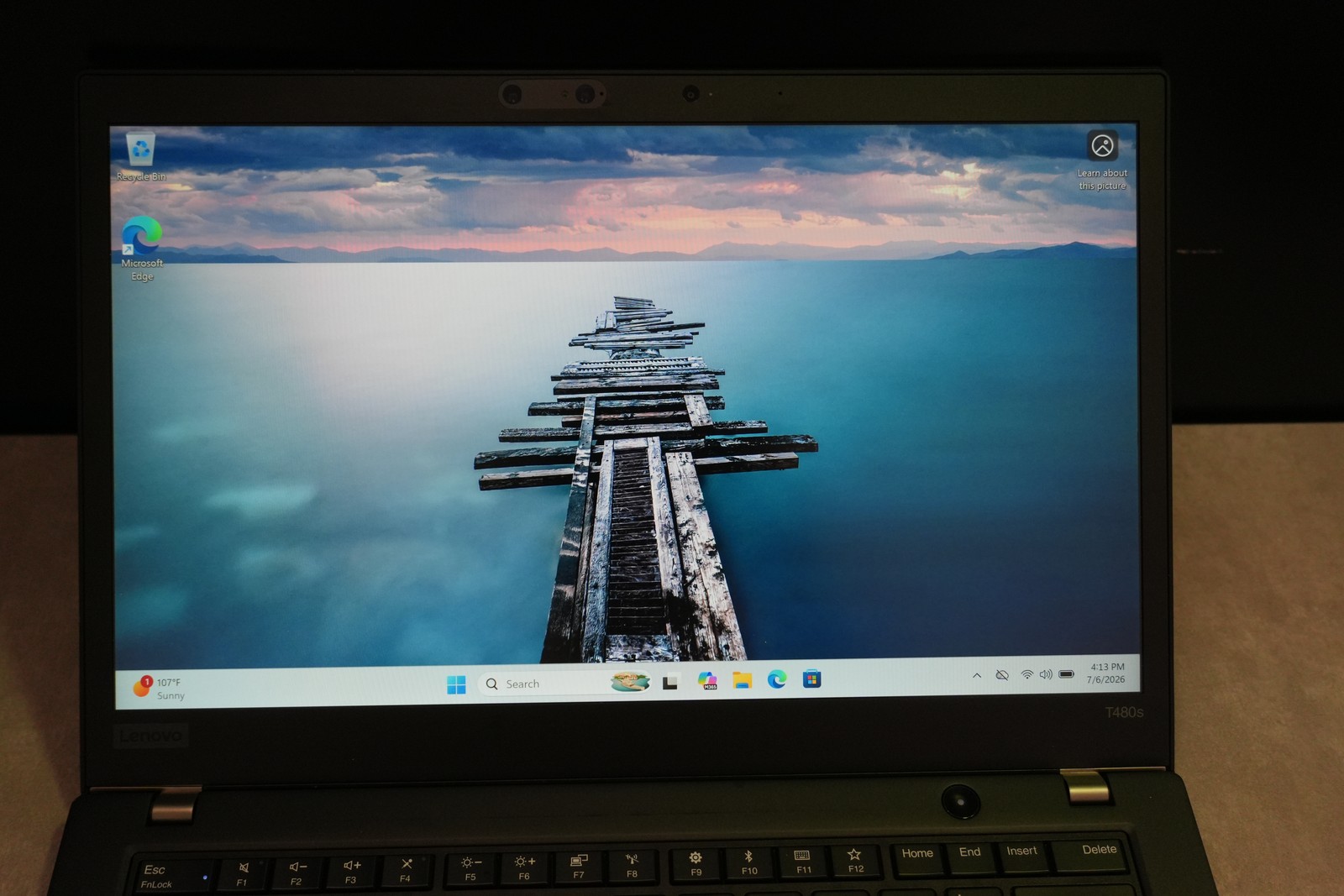Expand the hidden system tray icons
The image size is (1344, 896).
977,675
